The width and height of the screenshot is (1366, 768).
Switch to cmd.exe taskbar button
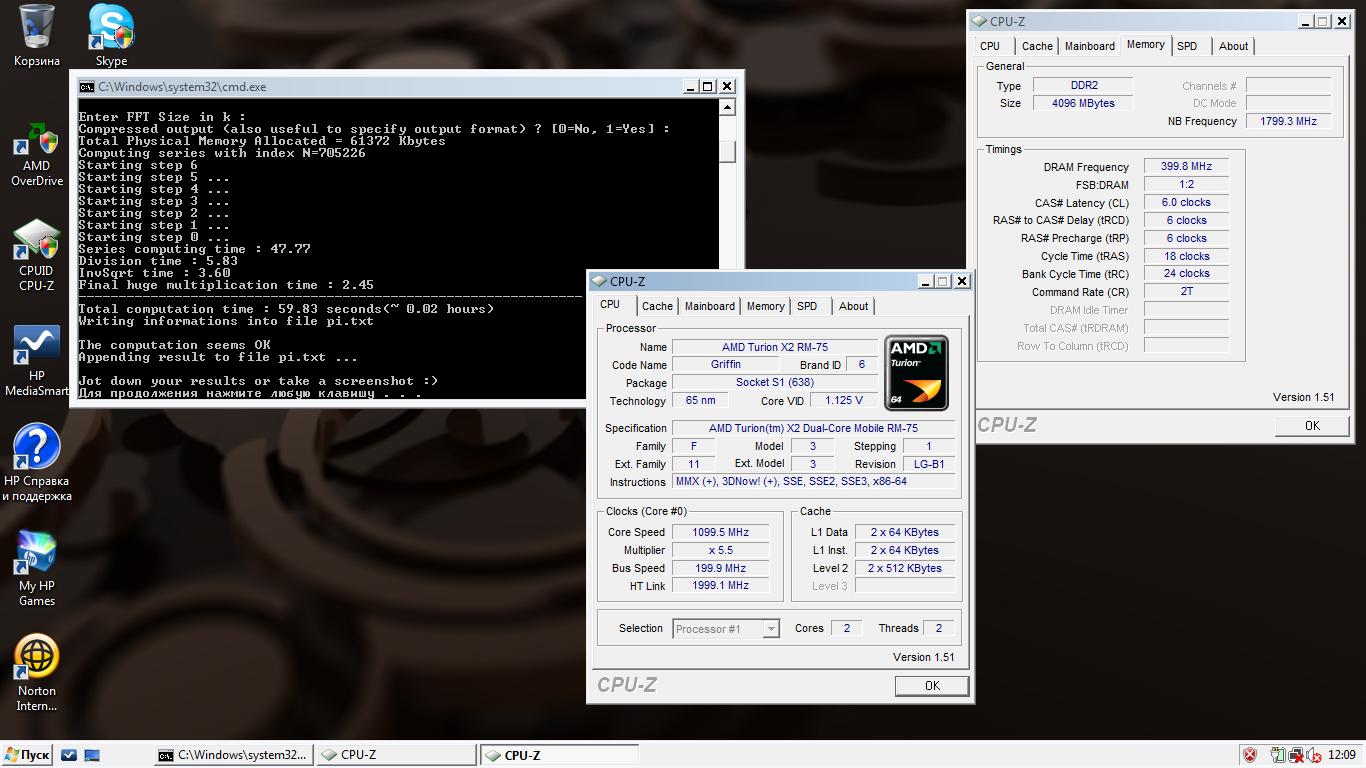pyautogui.click(x=234, y=755)
